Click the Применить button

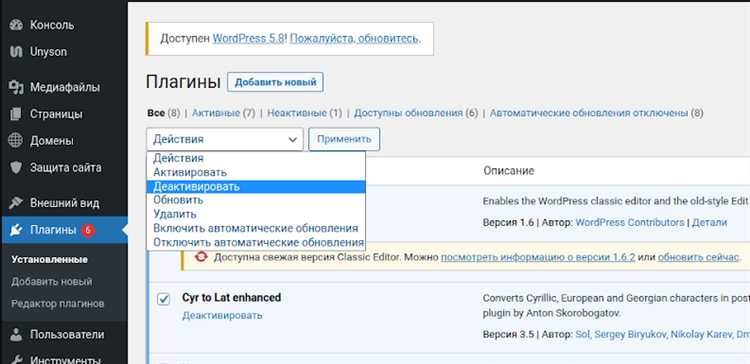[x=344, y=139]
